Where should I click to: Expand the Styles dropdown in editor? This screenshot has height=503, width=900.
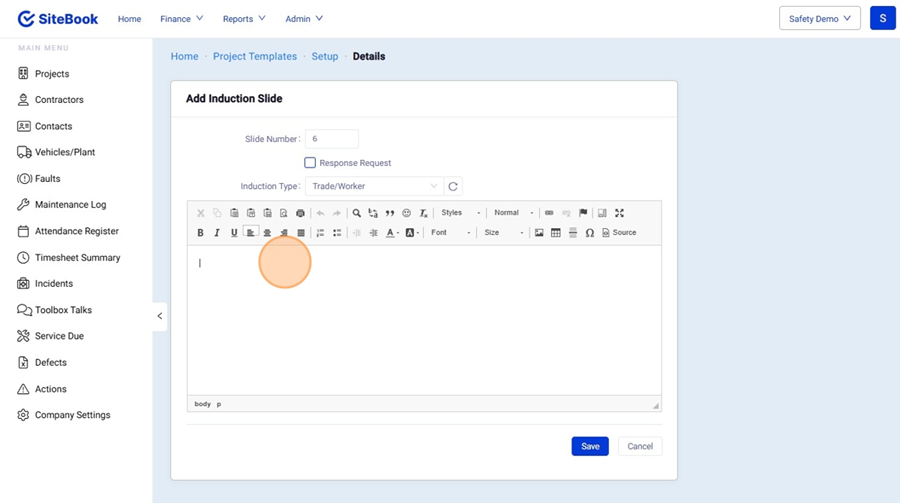click(x=460, y=213)
